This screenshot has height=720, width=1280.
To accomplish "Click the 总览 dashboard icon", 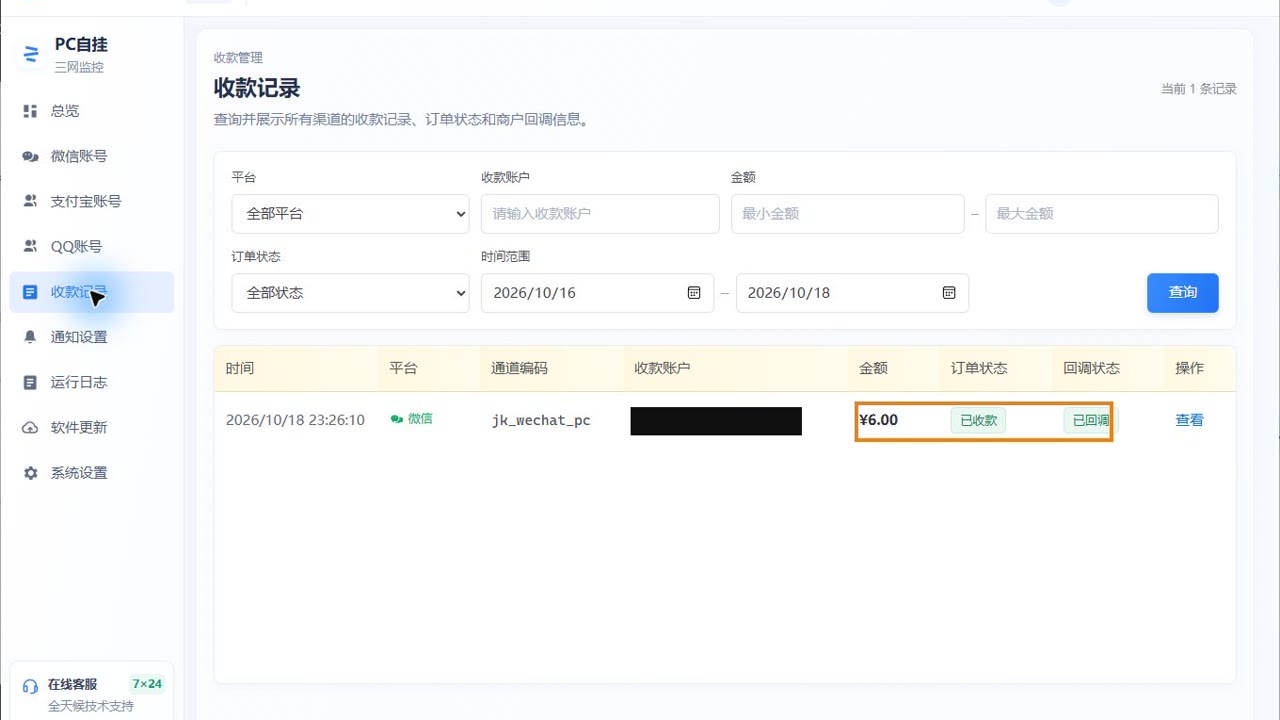I will tap(30, 111).
